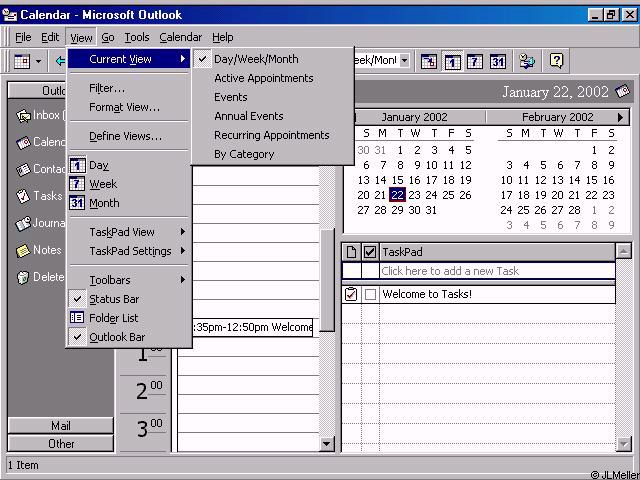This screenshot has width=640, height=480.
Task: Open the 12:35pm-12:50pm Welcome appointment
Action: 252,328
